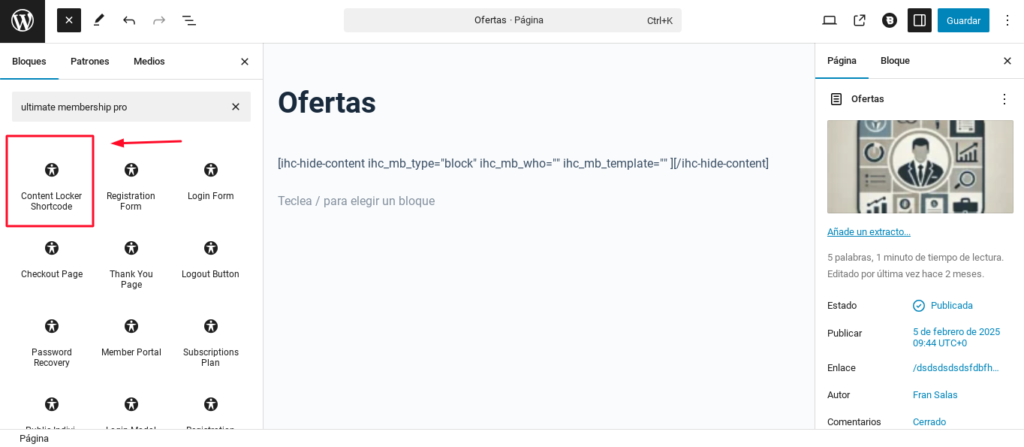1024x447 pixels.
Task: Insert the Content Locker Shortcode block
Action: (51, 182)
